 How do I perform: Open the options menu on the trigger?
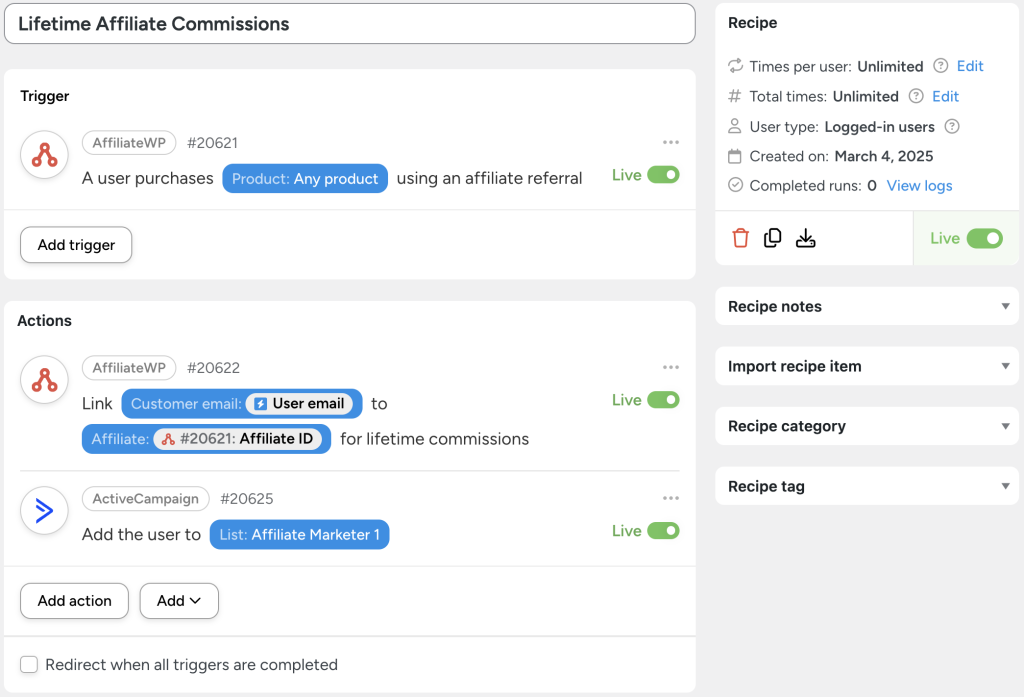[x=671, y=142]
